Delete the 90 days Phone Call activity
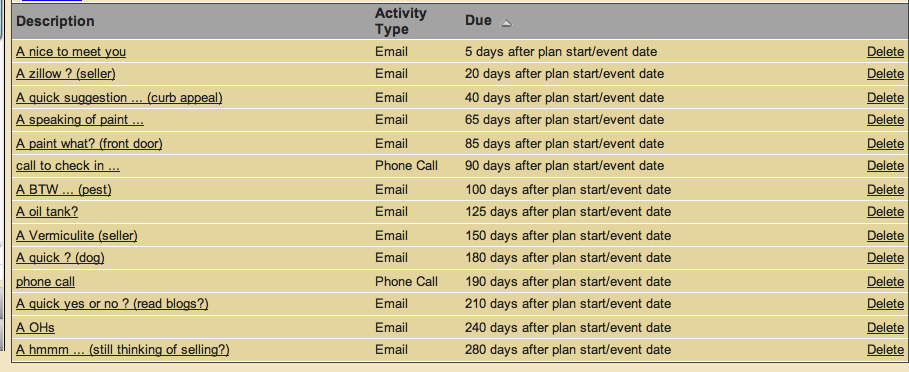 coord(885,165)
